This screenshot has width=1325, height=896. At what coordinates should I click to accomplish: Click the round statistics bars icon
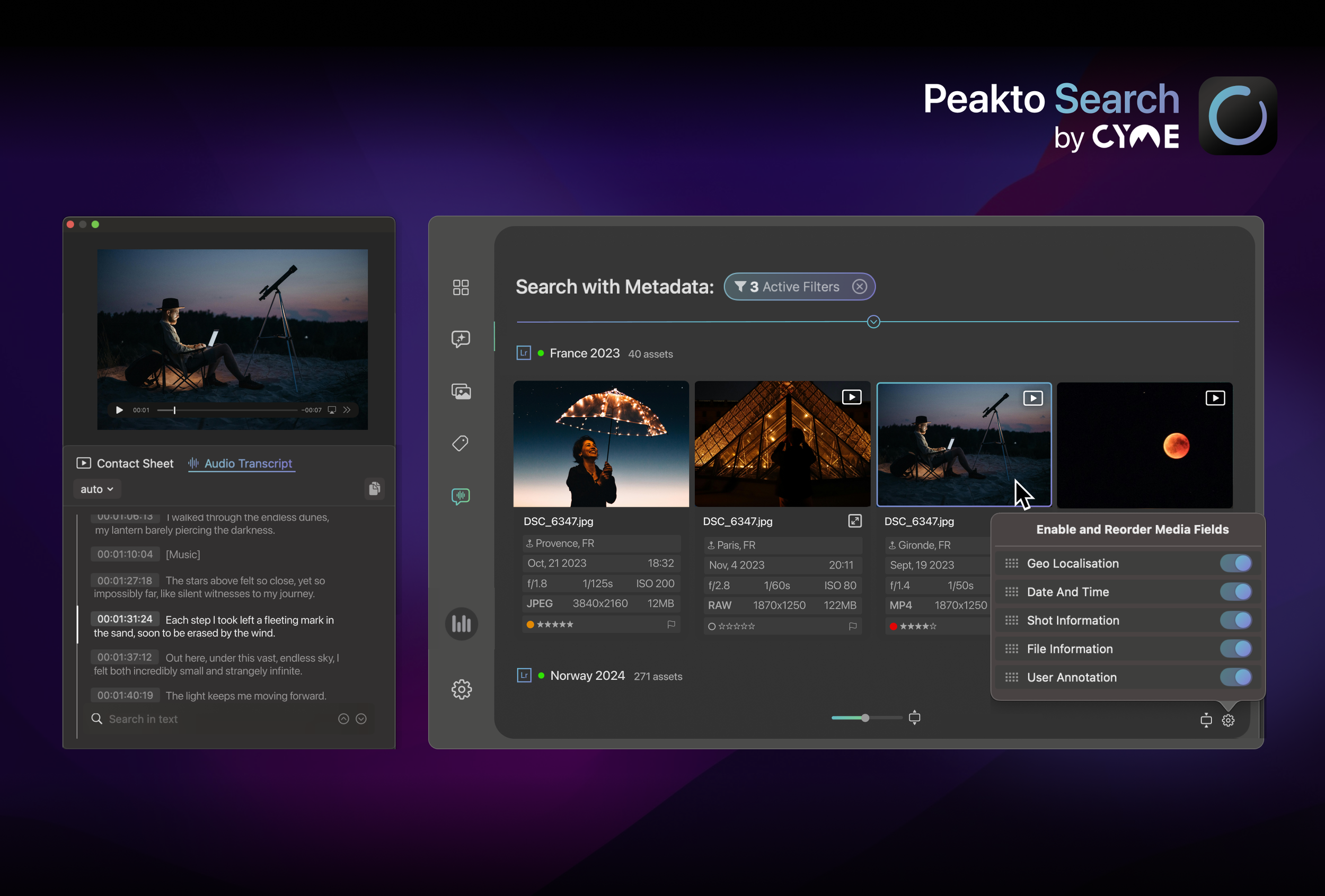tap(461, 624)
